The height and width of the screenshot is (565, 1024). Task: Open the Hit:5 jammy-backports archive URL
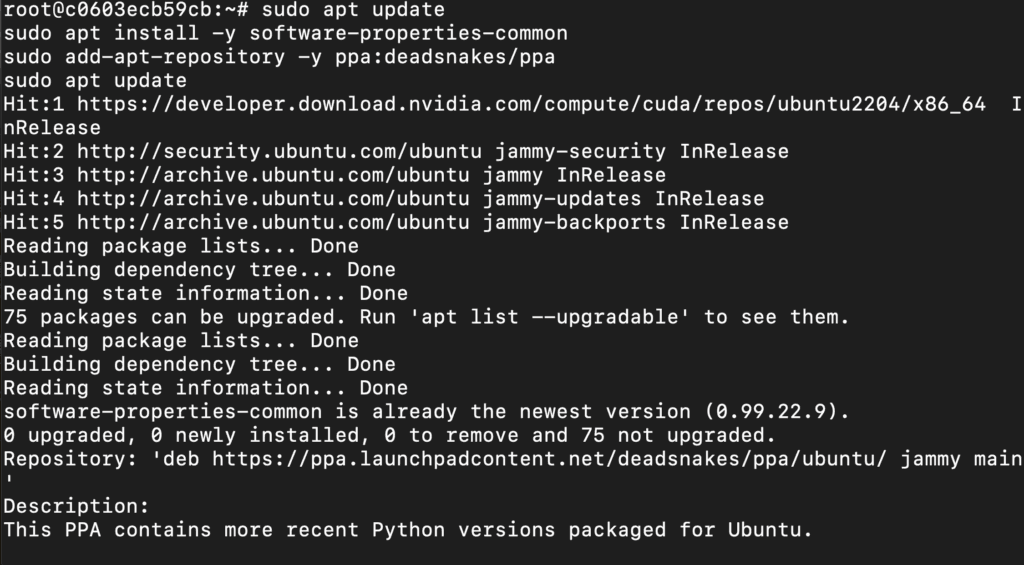click(273, 222)
